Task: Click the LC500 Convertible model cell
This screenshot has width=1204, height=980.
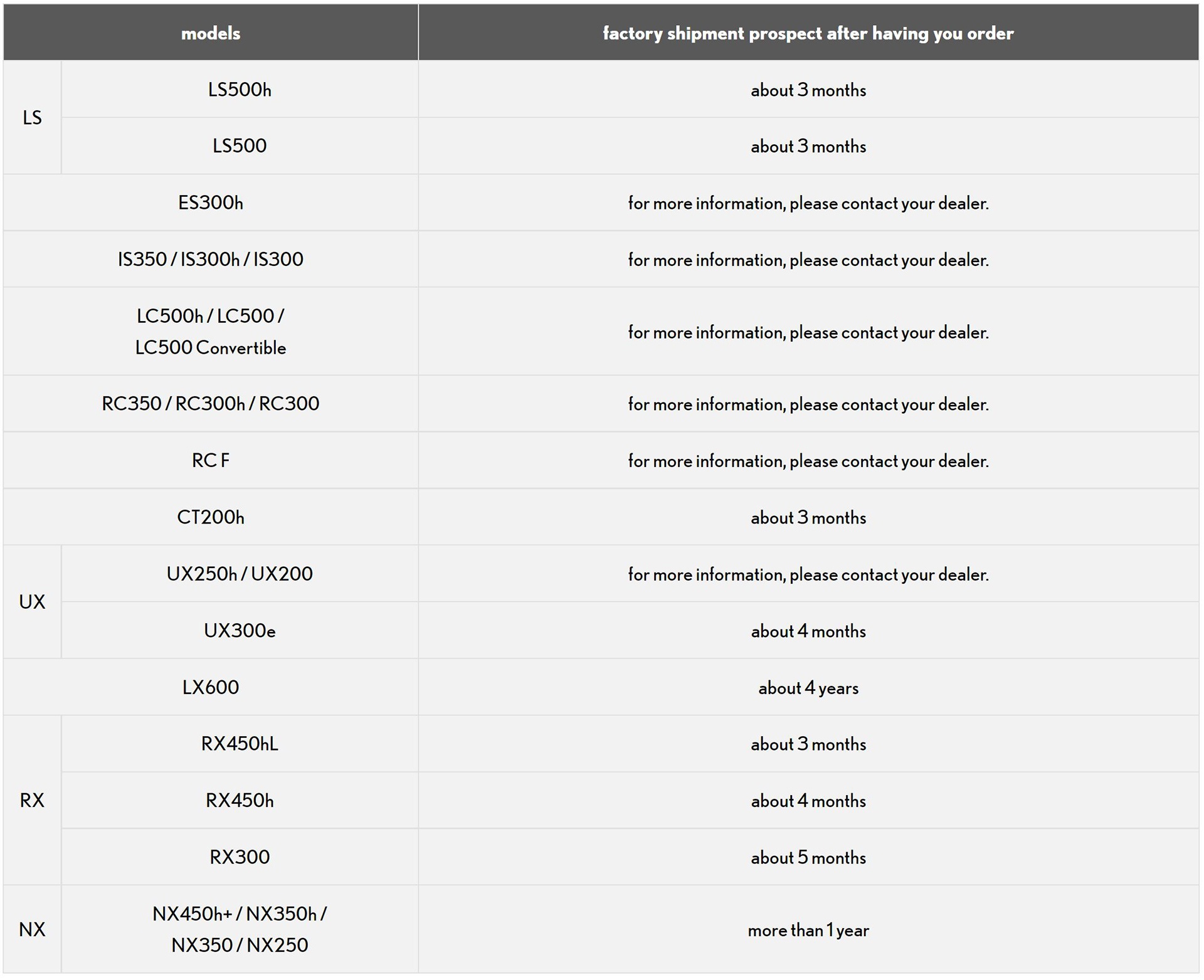Action: tap(211, 332)
